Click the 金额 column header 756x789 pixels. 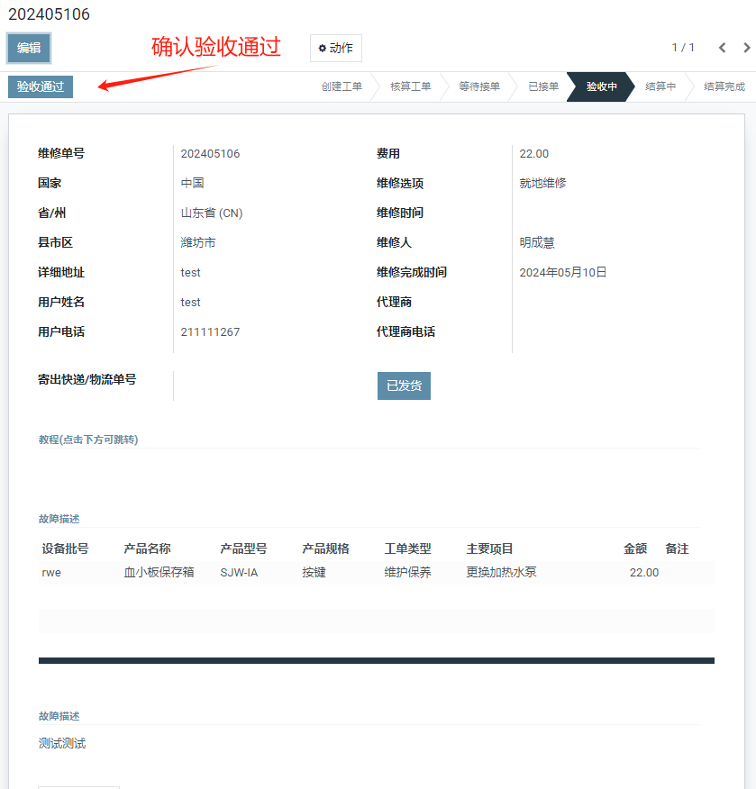point(635,549)
